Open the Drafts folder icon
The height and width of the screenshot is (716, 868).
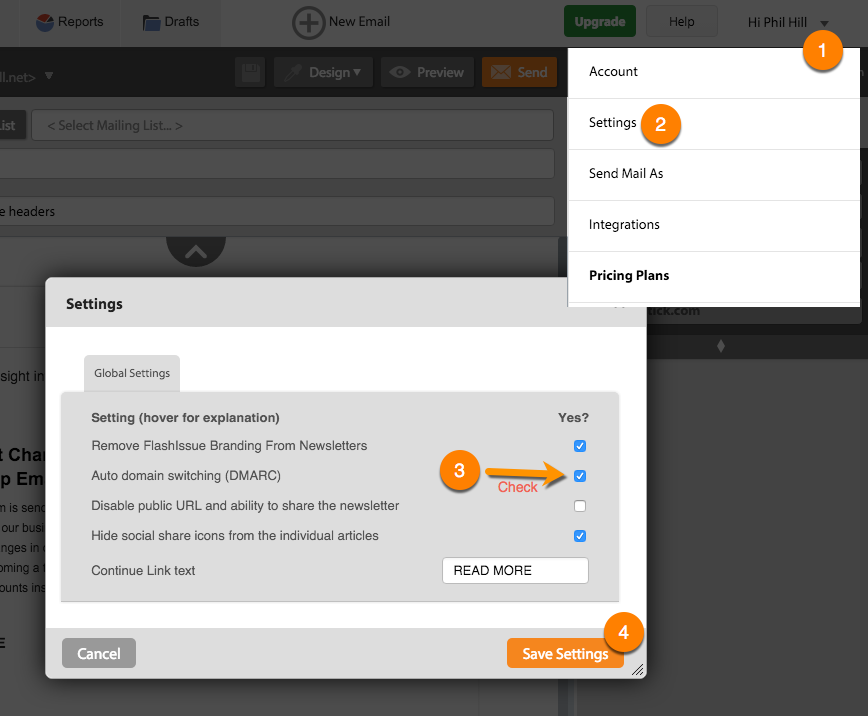[x=151, y=22]
